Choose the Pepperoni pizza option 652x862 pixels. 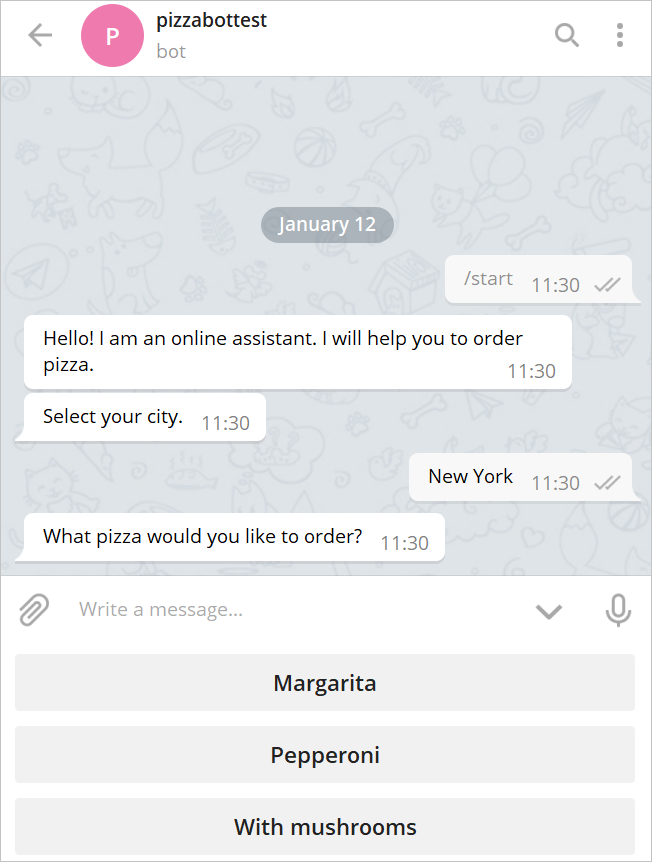(325, 755)
